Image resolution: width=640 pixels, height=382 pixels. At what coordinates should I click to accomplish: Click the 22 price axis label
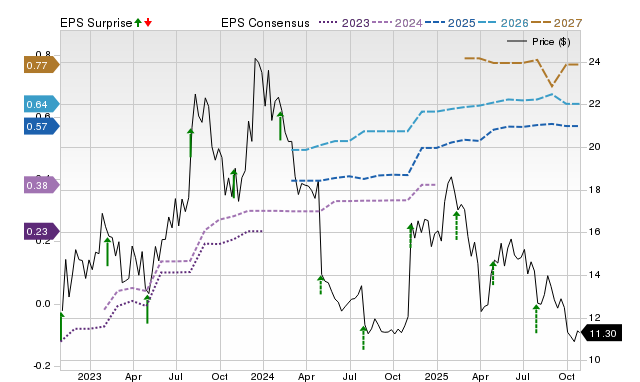click(594, 104)
